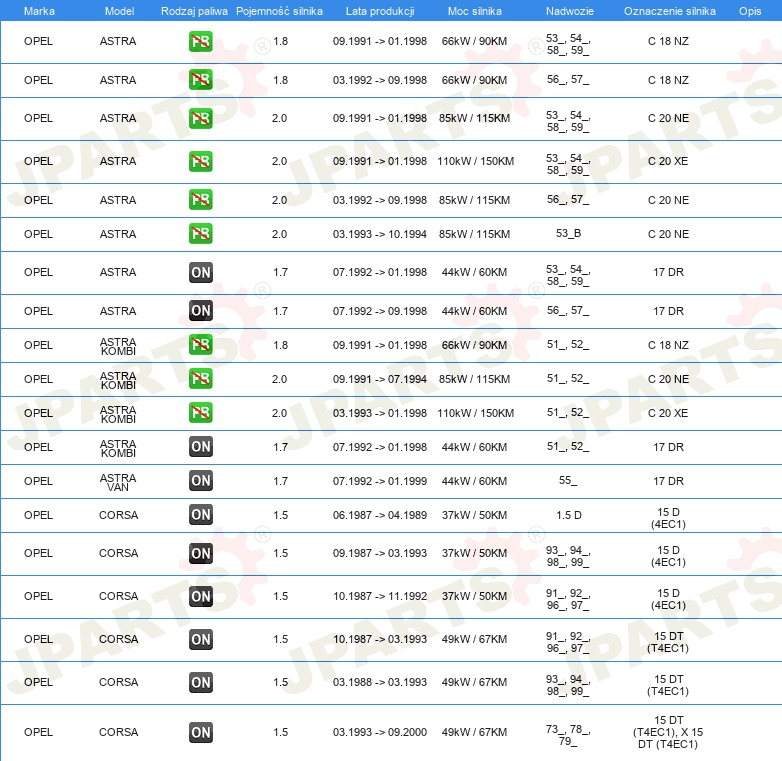
Task: Select 'OPEL' in the Astra Van row
Action: point(38,481)
